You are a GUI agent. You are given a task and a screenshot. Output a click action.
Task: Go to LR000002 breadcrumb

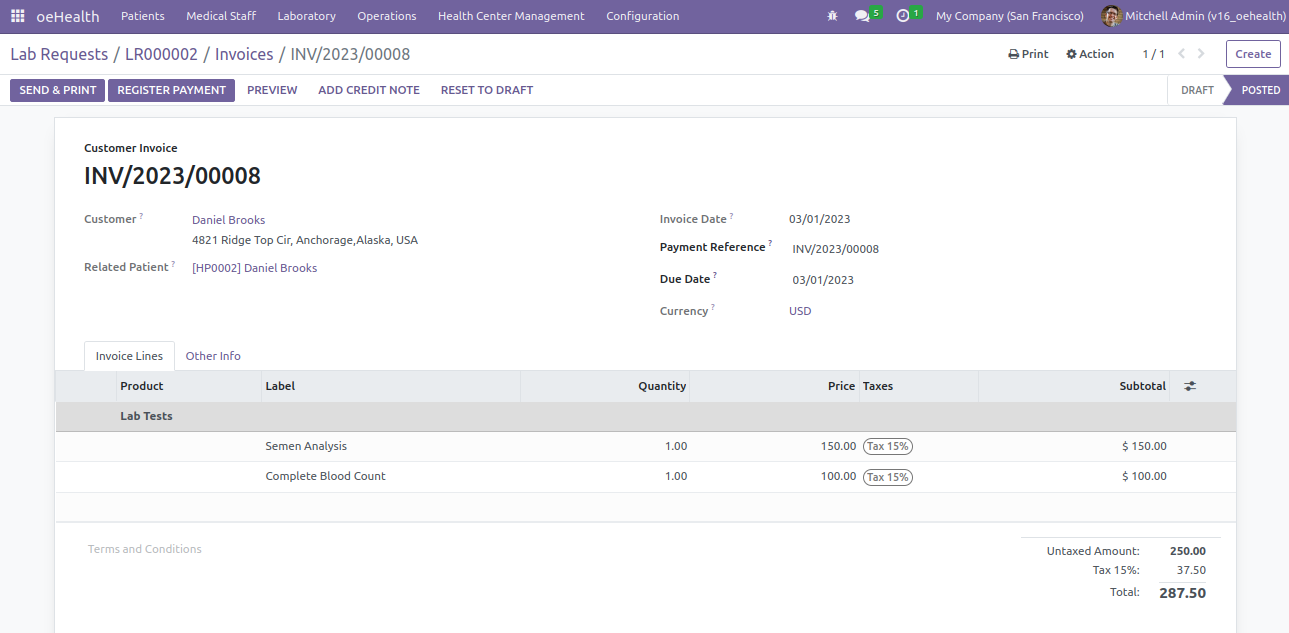coord(161,54)
